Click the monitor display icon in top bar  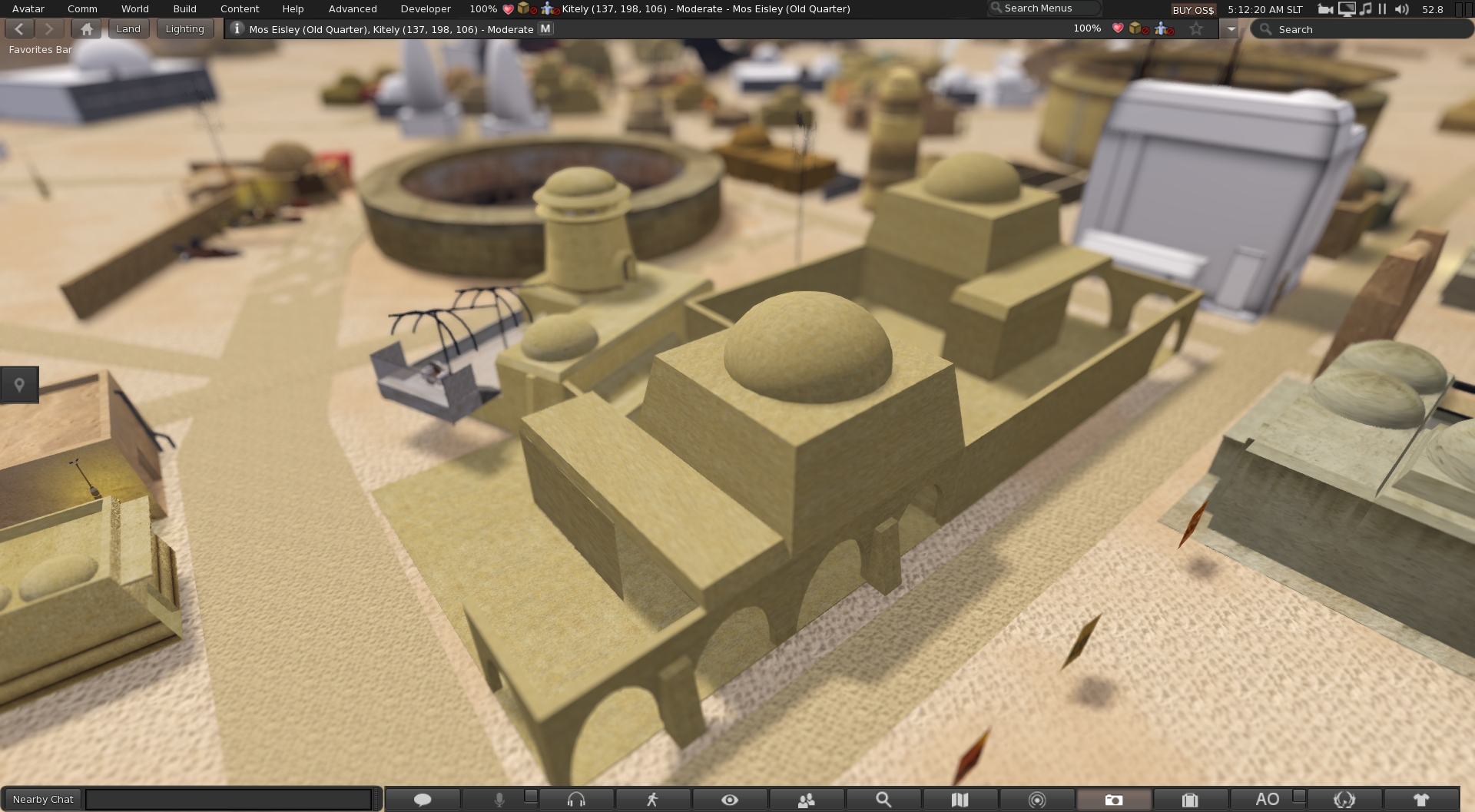(1347, 9)
